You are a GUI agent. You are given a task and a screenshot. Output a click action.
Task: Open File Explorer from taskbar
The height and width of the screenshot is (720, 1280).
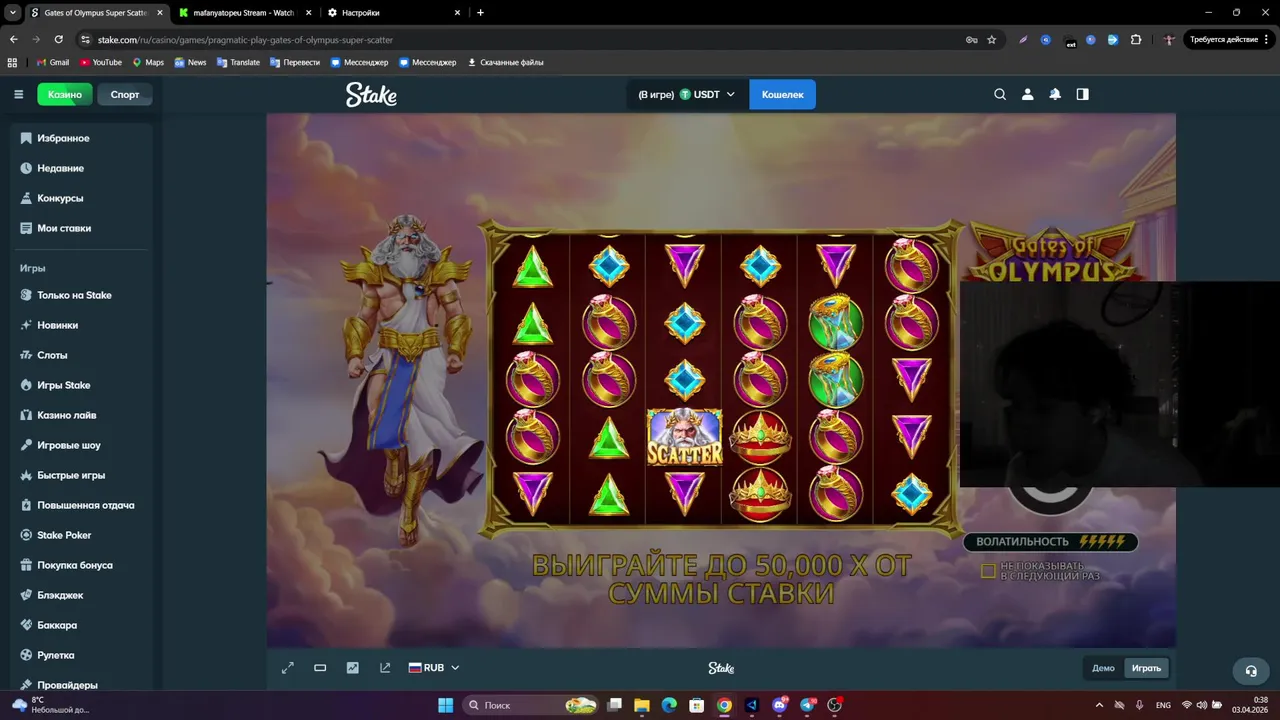(x=642, y=705)
